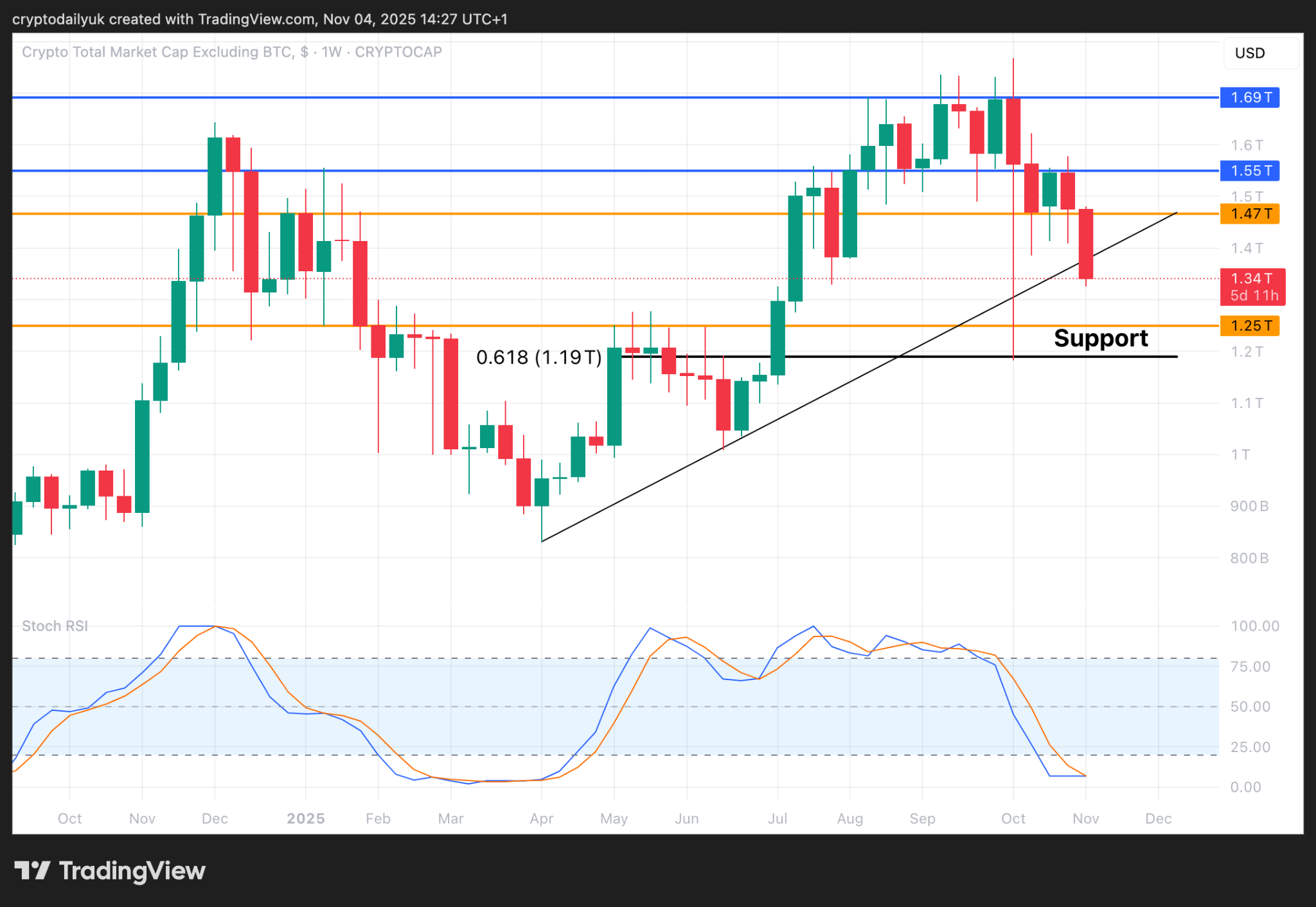Select the upper 1.47 T orange price label

click(x=1250, y=213)
